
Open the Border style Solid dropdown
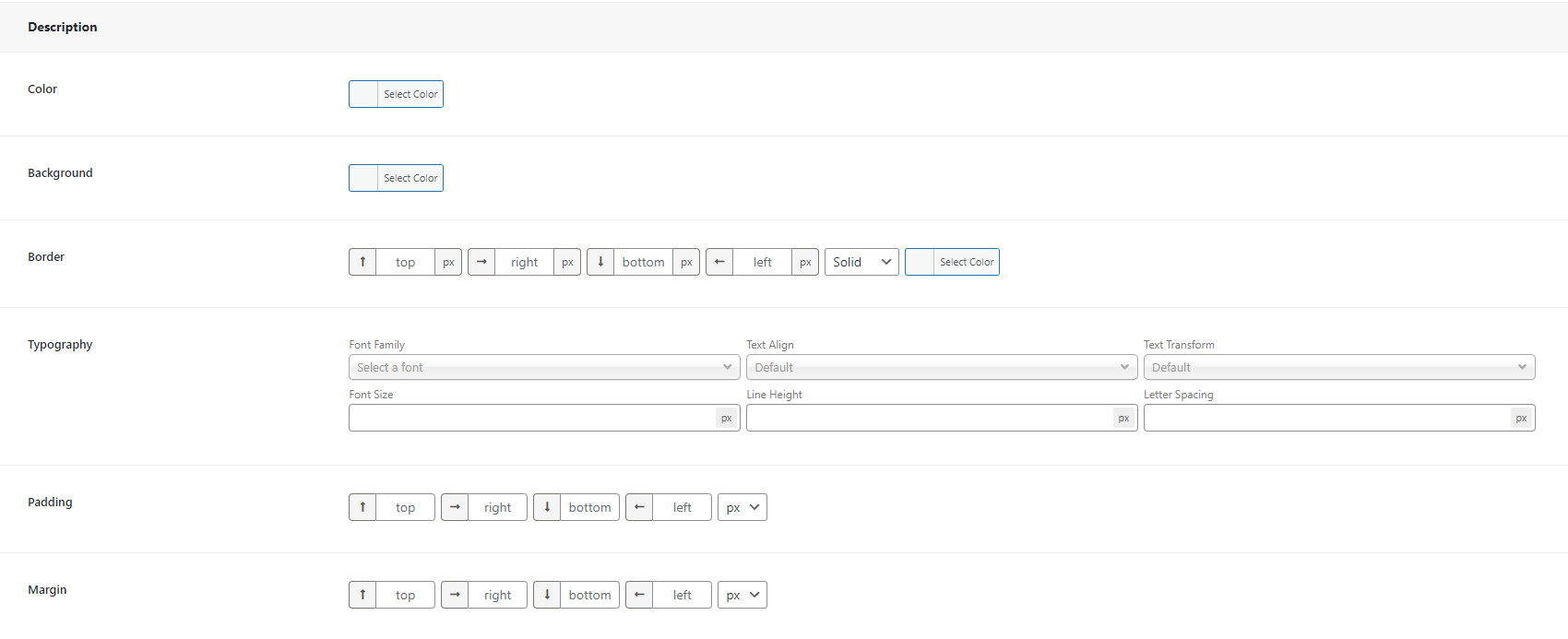pos(861,262)
